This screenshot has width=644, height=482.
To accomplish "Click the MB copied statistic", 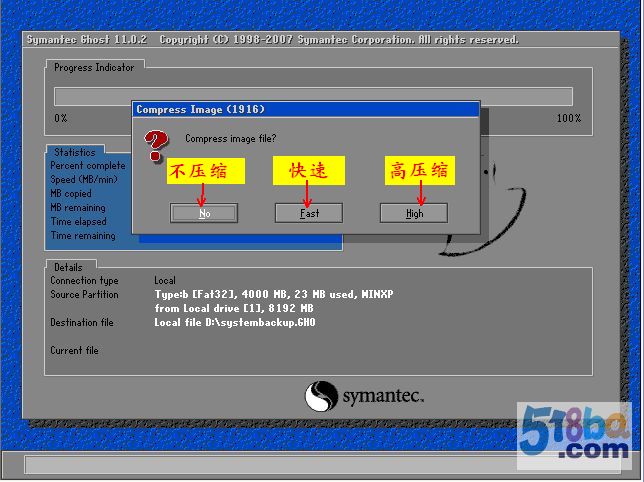I will tap(71, 193).
